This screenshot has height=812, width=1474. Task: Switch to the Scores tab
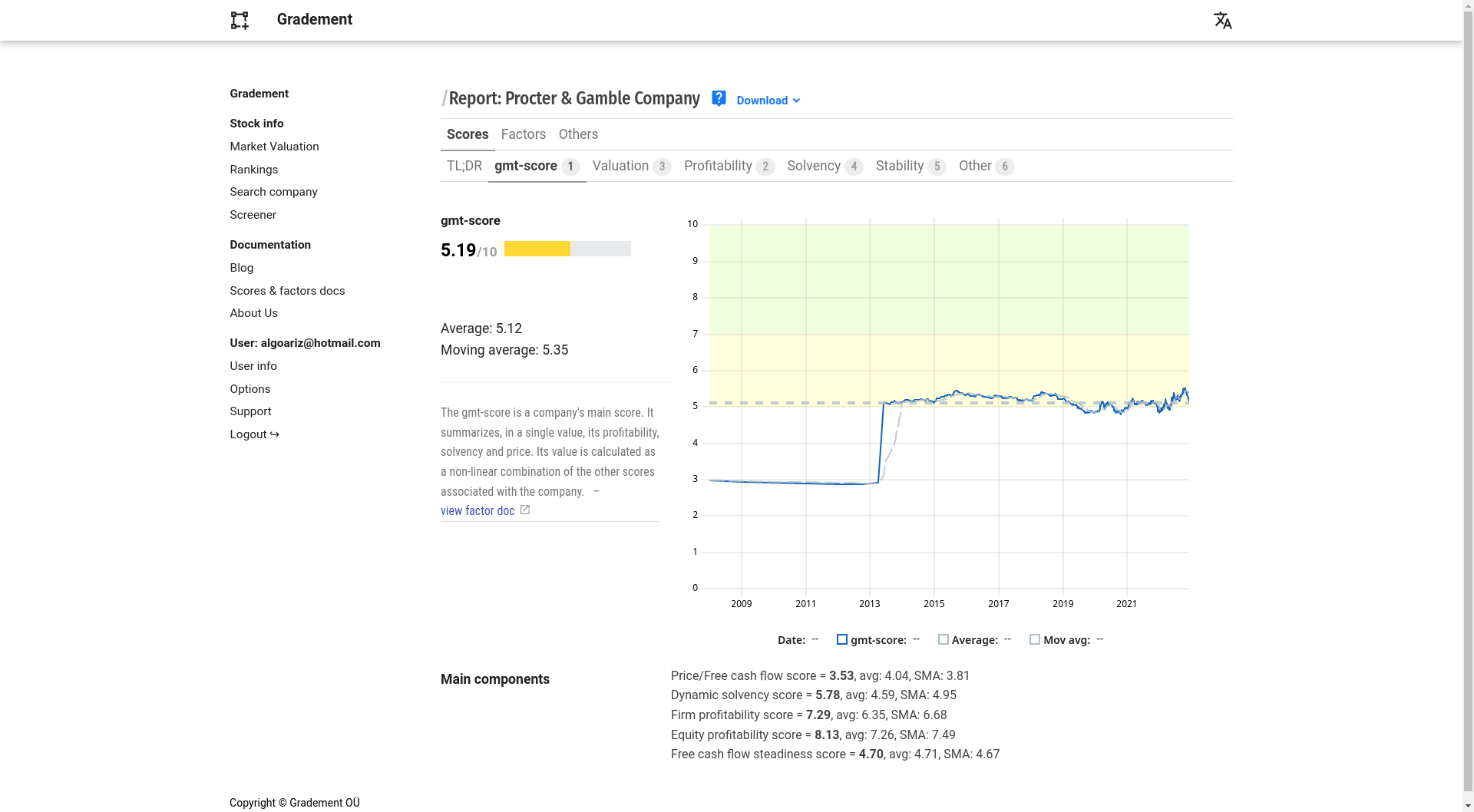(468, 134)
